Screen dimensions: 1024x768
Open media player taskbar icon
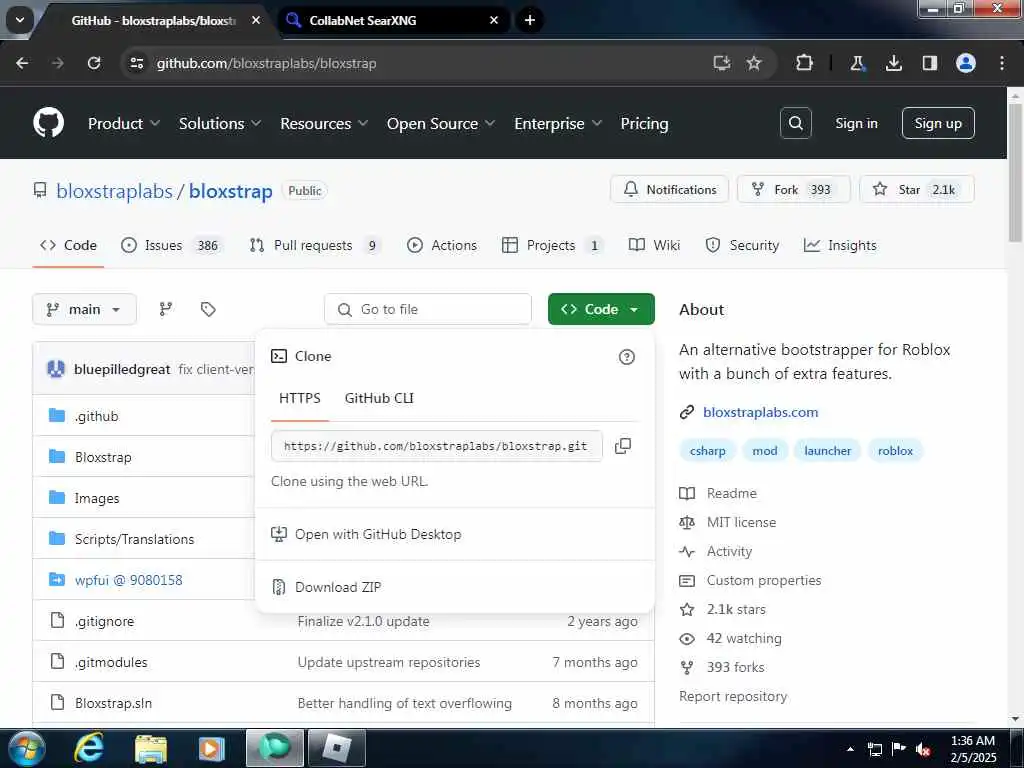pos(211,748)
